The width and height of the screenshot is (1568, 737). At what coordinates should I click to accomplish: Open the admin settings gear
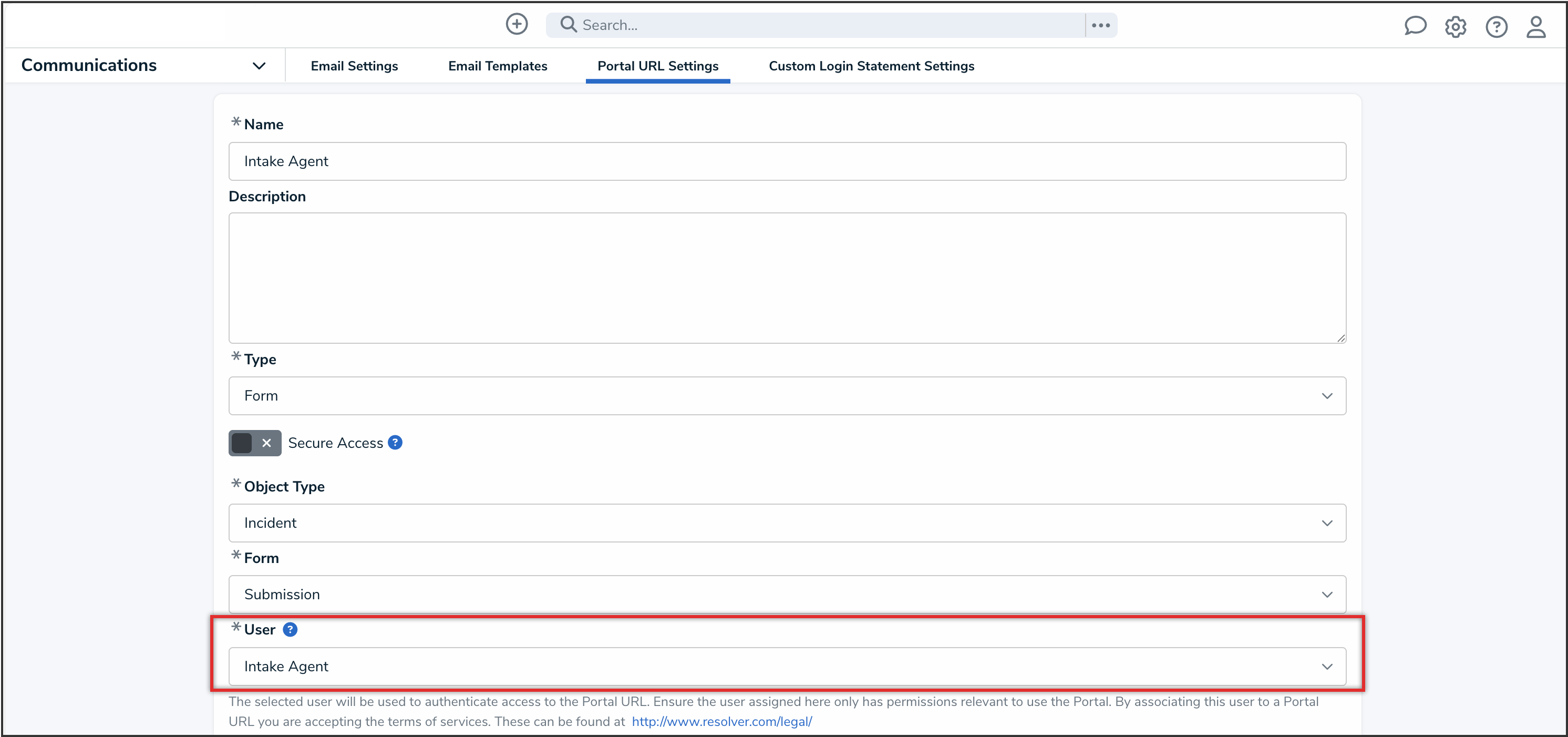(1456, 27)
